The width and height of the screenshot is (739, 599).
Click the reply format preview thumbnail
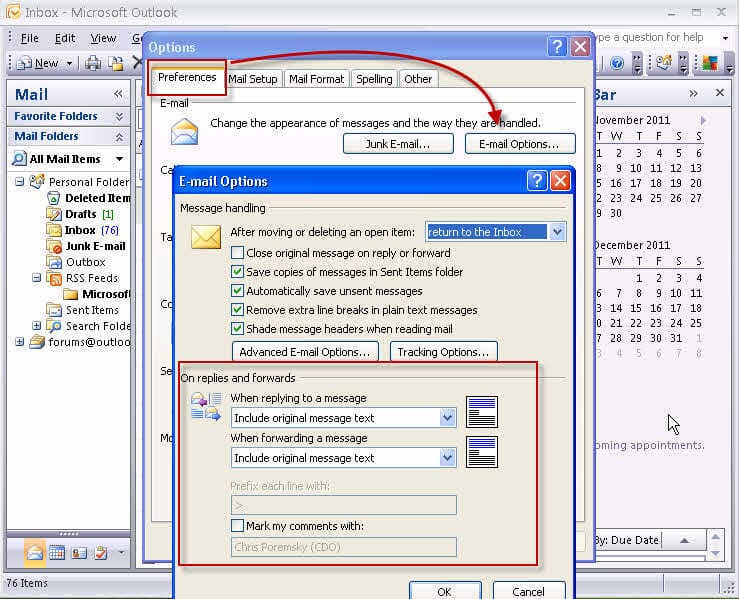(x=482, y=412)
